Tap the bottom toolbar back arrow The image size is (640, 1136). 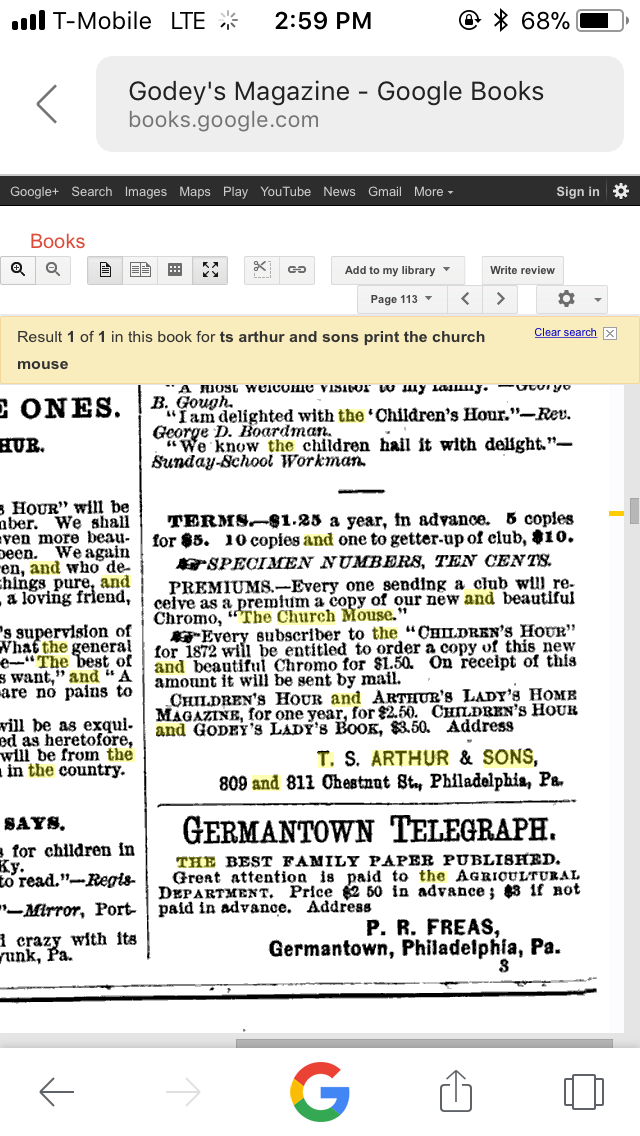57,1092
